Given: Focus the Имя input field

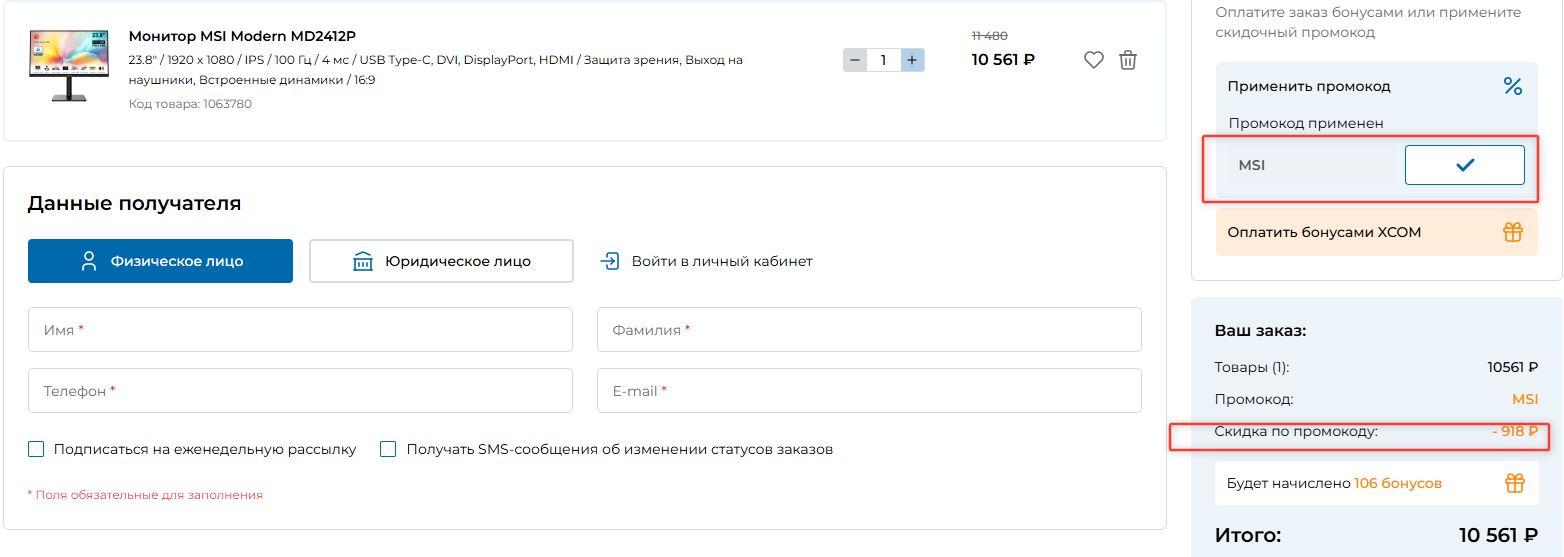Looking at the screenshot, I should [300, 330].
